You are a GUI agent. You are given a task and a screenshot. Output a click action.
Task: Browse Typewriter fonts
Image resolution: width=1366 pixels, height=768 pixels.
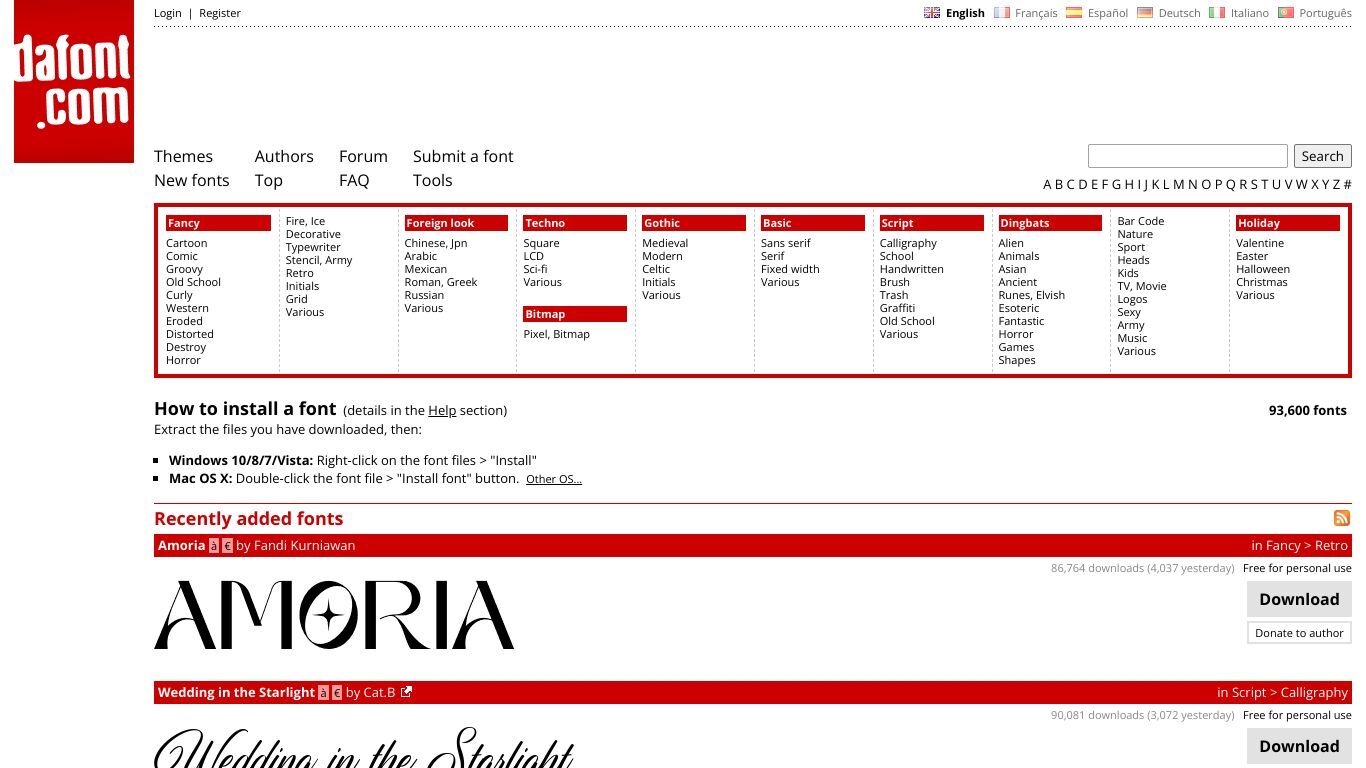click(x=313, y=247)
